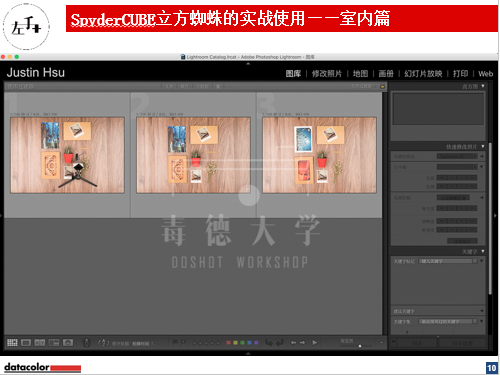
Task: Start impromptu slideshow play button
Action: point(315,342)
